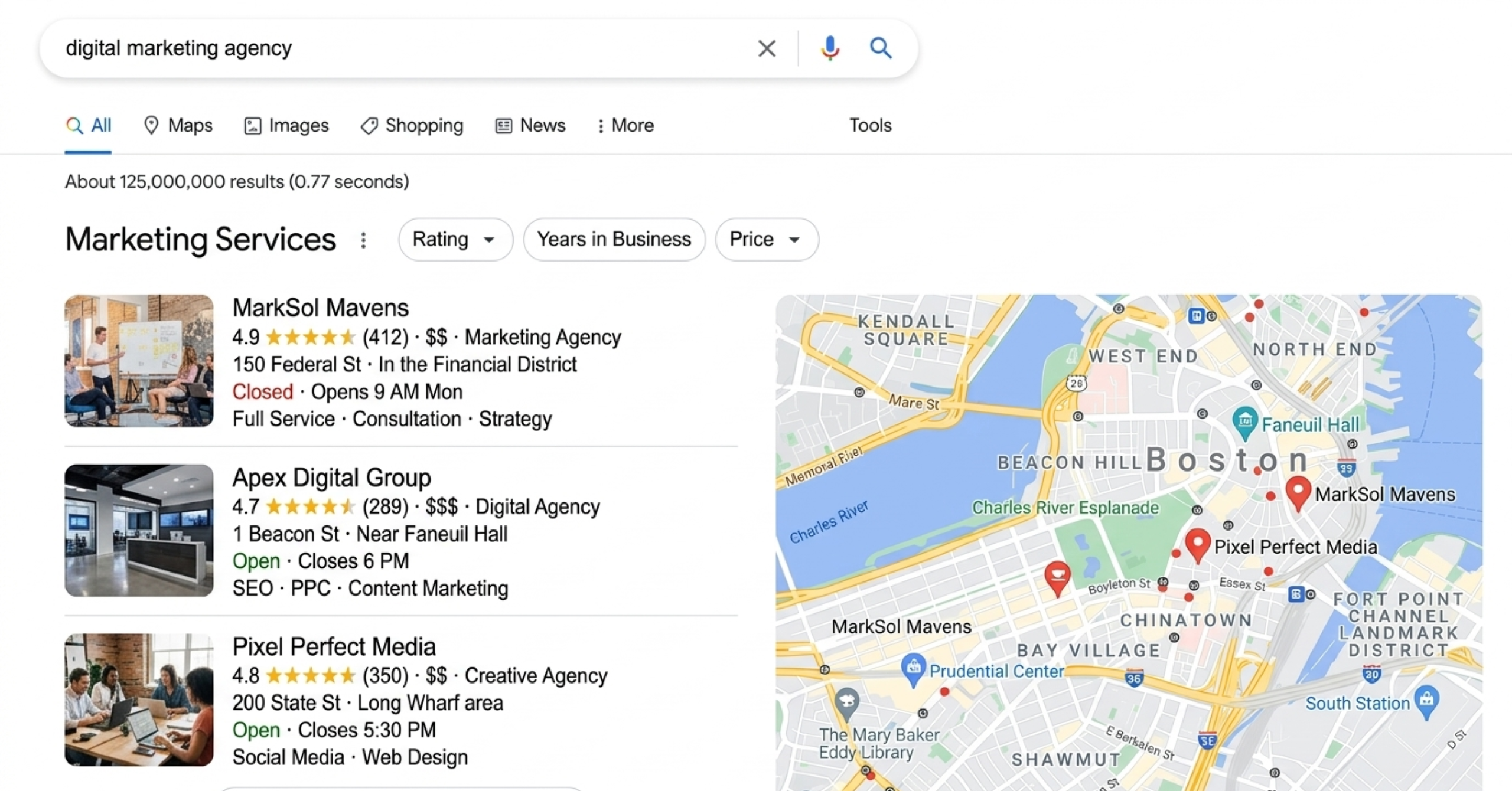Click the 'Marketing Services' heading
Viewport: 1512px width, 791px height.
coord(201,240)
